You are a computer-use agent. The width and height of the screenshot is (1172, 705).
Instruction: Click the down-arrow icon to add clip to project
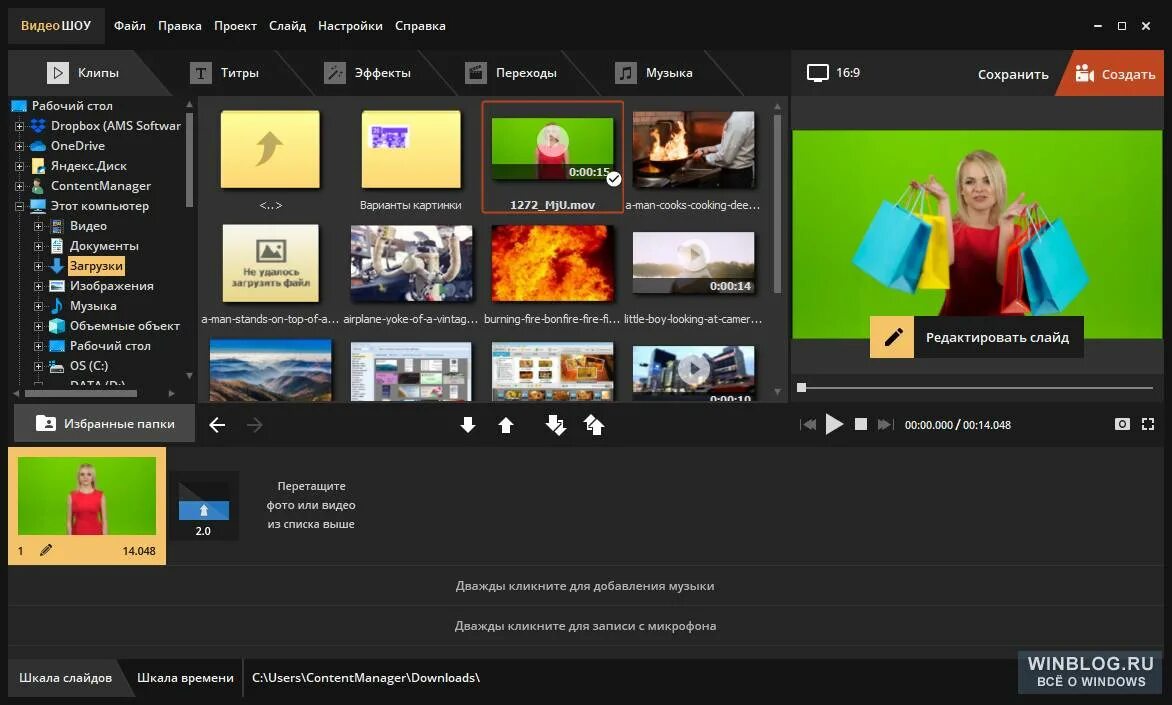[x=467, y=424]
